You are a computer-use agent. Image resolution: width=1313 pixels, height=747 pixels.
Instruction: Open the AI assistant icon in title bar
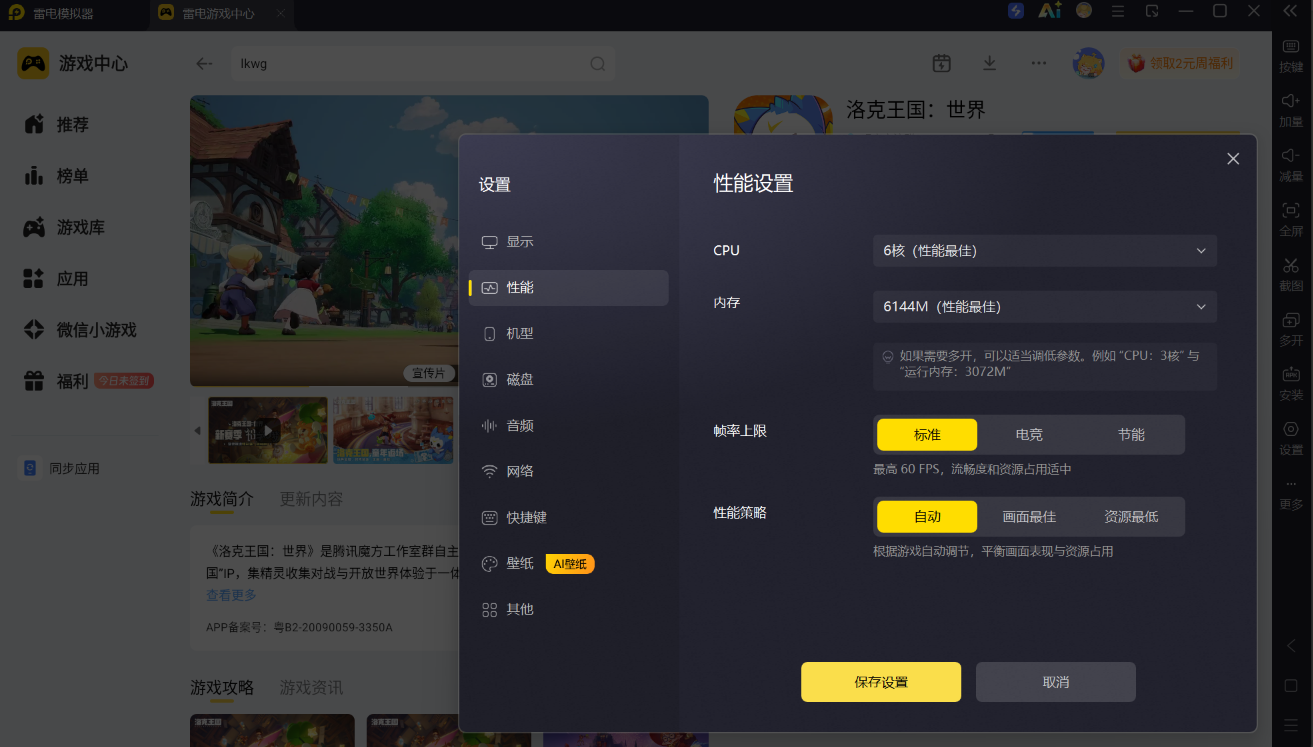pyautogui.click(x=1049, y=11)
